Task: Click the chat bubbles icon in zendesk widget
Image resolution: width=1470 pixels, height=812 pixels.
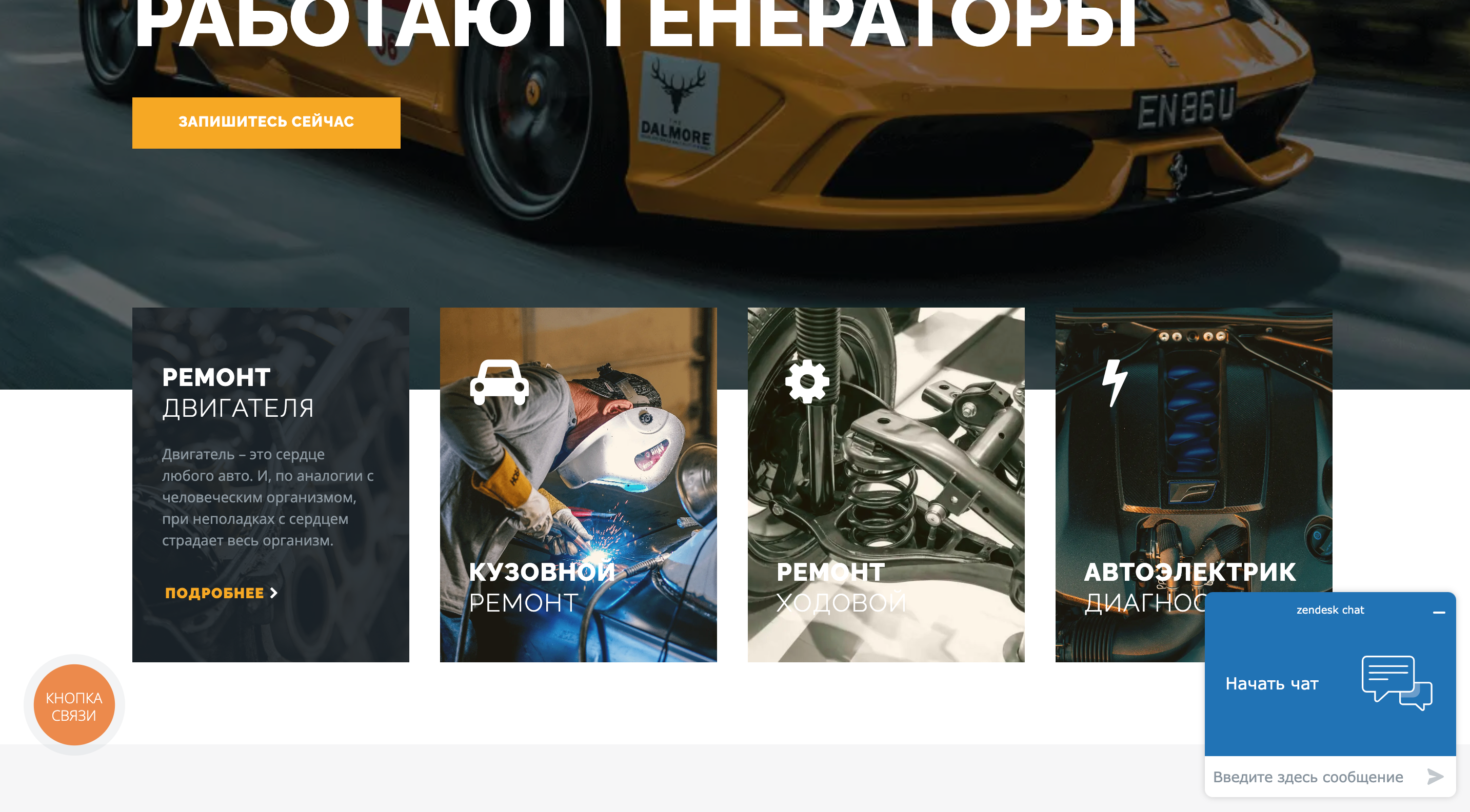Action: coord(1396,682)
